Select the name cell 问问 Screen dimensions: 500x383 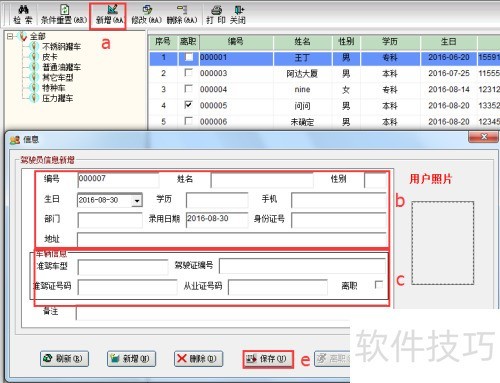click(302, 106)
